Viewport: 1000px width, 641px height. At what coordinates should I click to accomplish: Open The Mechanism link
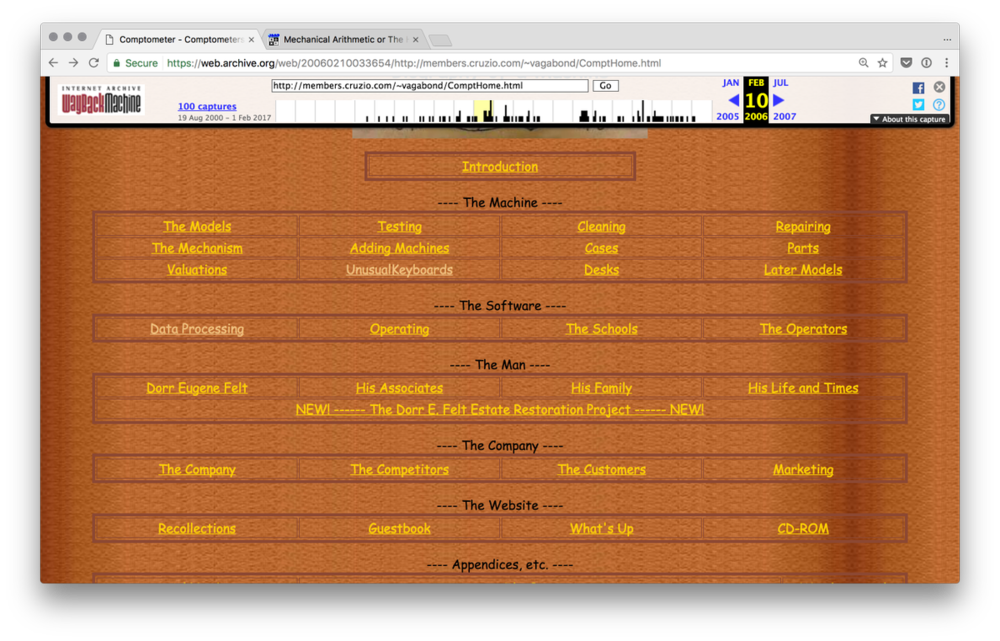tap(197, 248)
